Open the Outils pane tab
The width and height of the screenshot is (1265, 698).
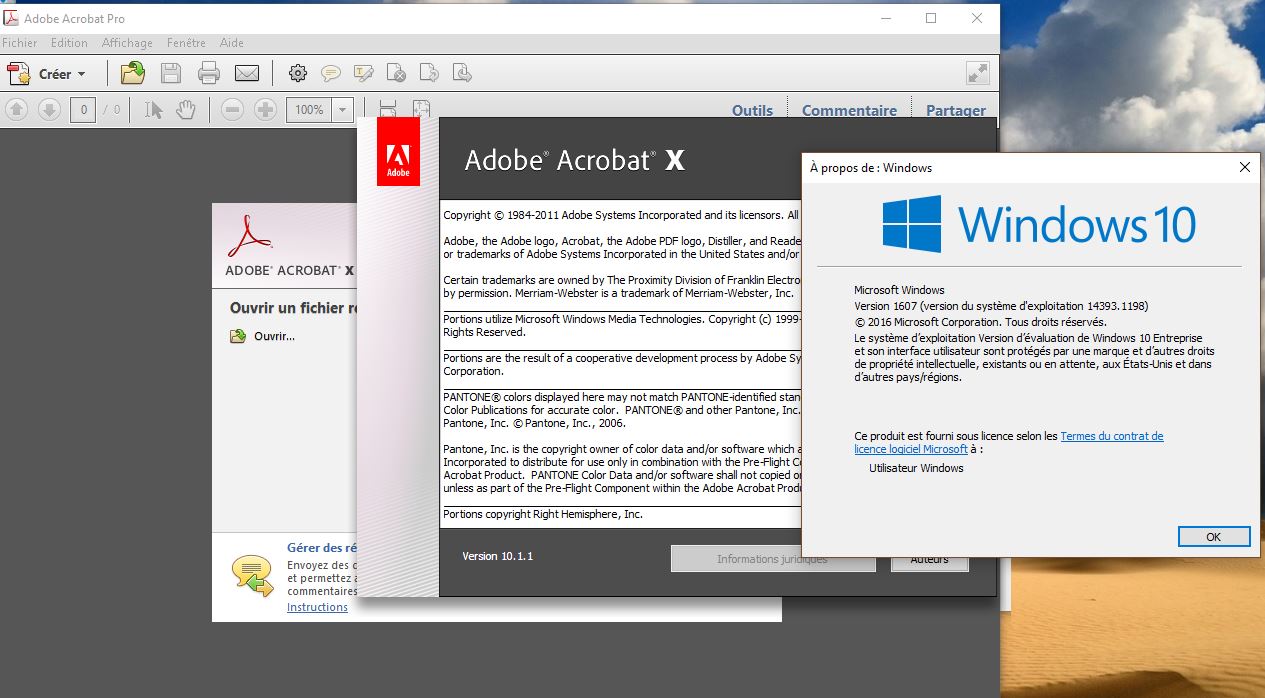click(752, 110)
